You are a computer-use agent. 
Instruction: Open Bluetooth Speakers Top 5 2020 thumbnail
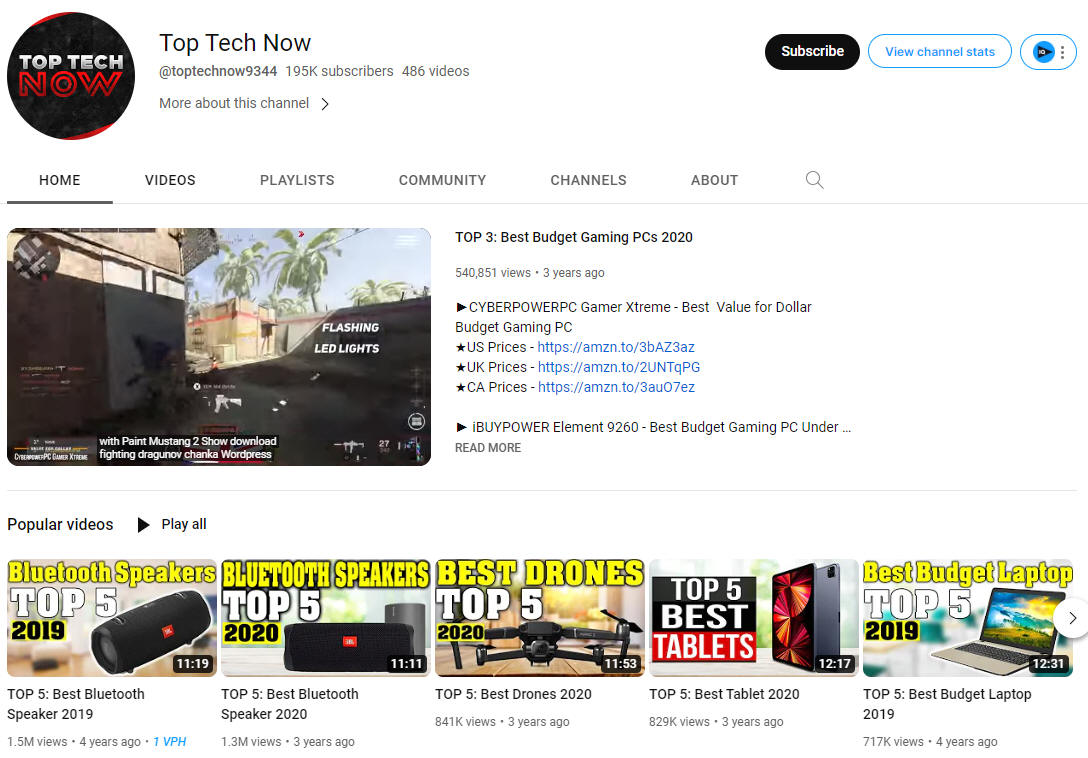[325, 618]
